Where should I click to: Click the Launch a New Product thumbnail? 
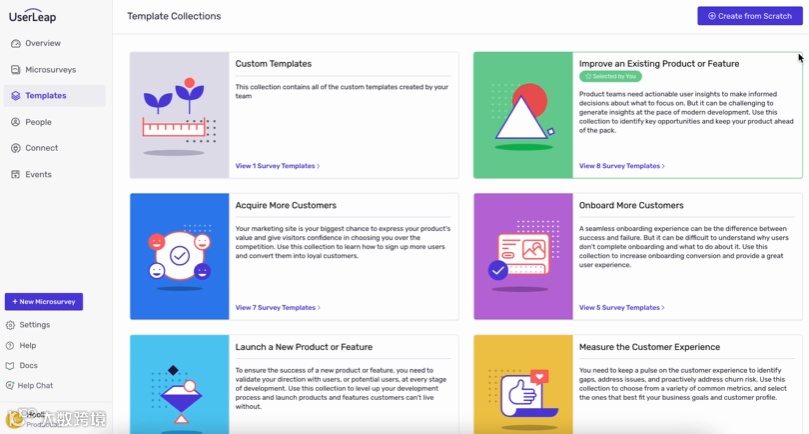(x=180, y=384)
